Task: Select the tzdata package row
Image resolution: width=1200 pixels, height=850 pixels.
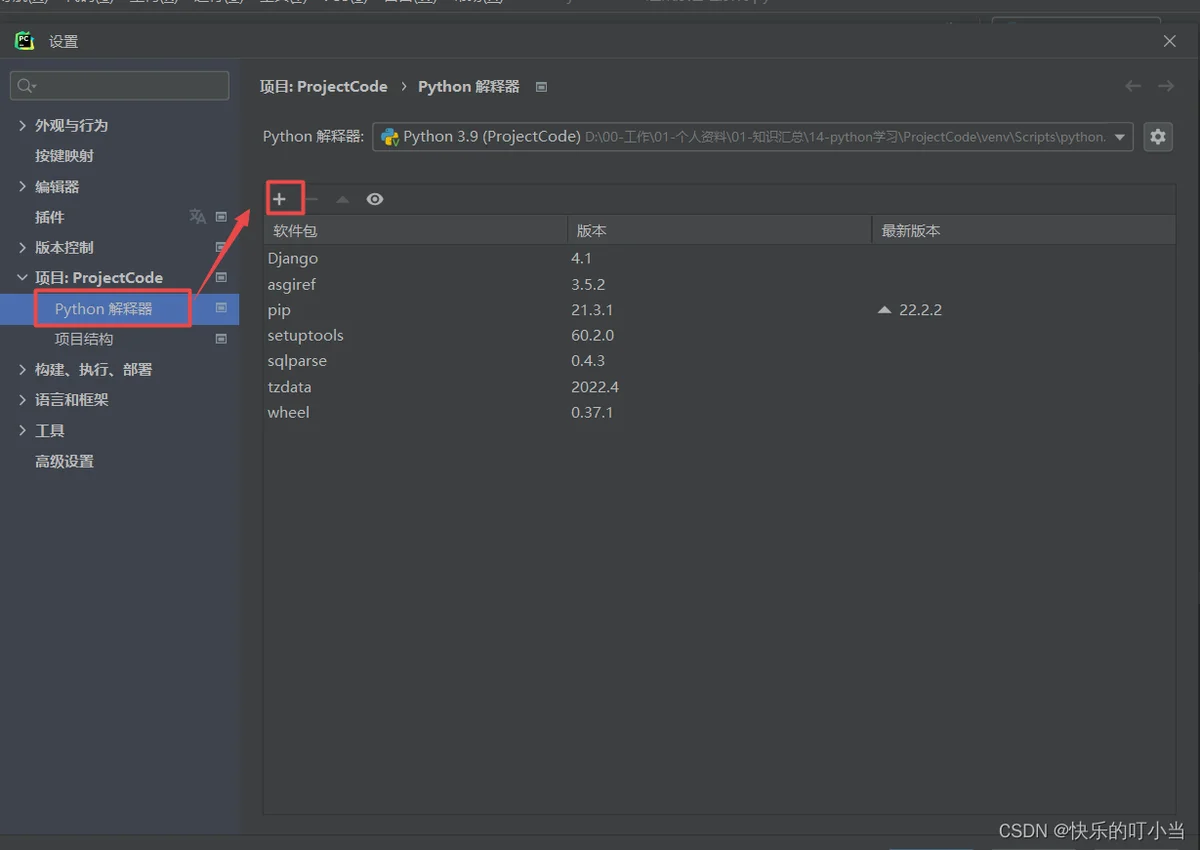Action: [x=720, y=387]
